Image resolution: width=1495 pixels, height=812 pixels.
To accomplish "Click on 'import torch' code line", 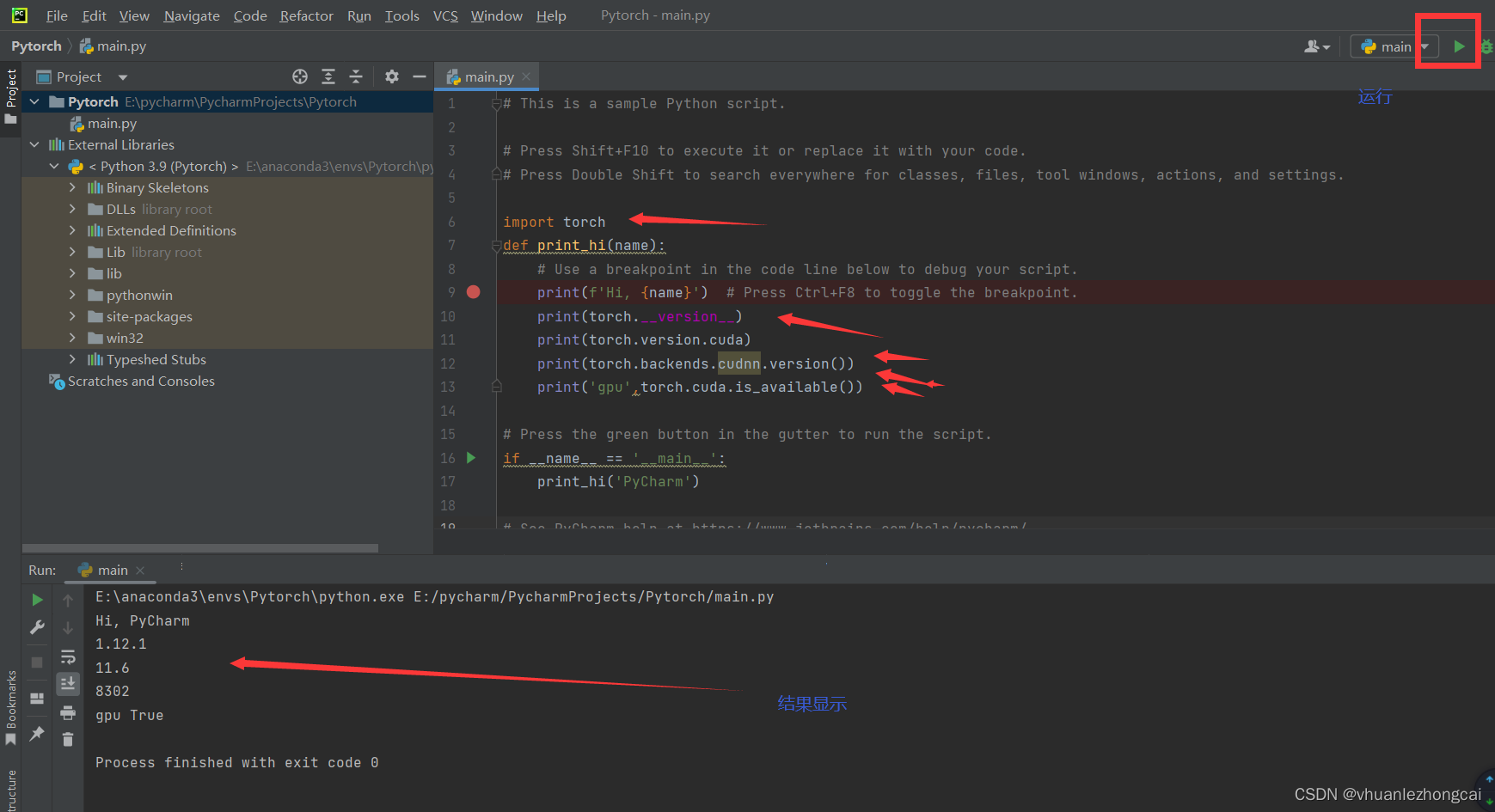I will pyautogui.click(x=554, y=222).
